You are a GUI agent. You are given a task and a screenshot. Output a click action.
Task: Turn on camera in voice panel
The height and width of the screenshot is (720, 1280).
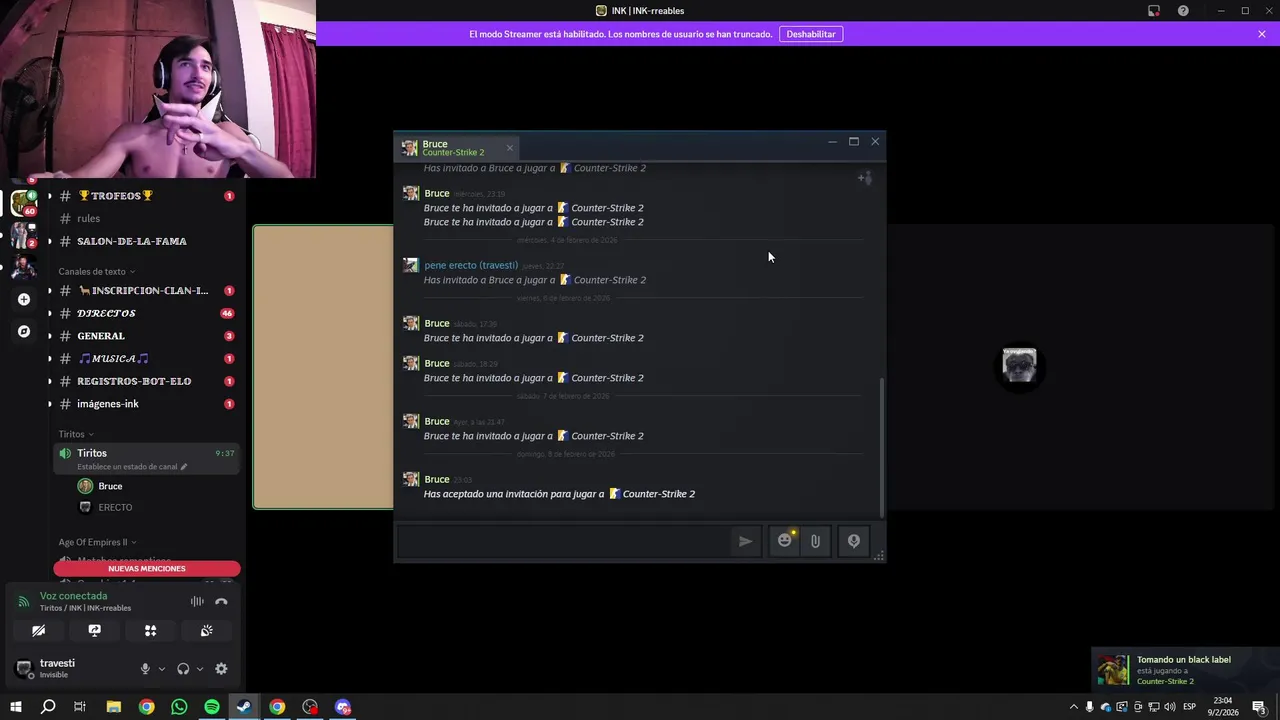[38, 631]
